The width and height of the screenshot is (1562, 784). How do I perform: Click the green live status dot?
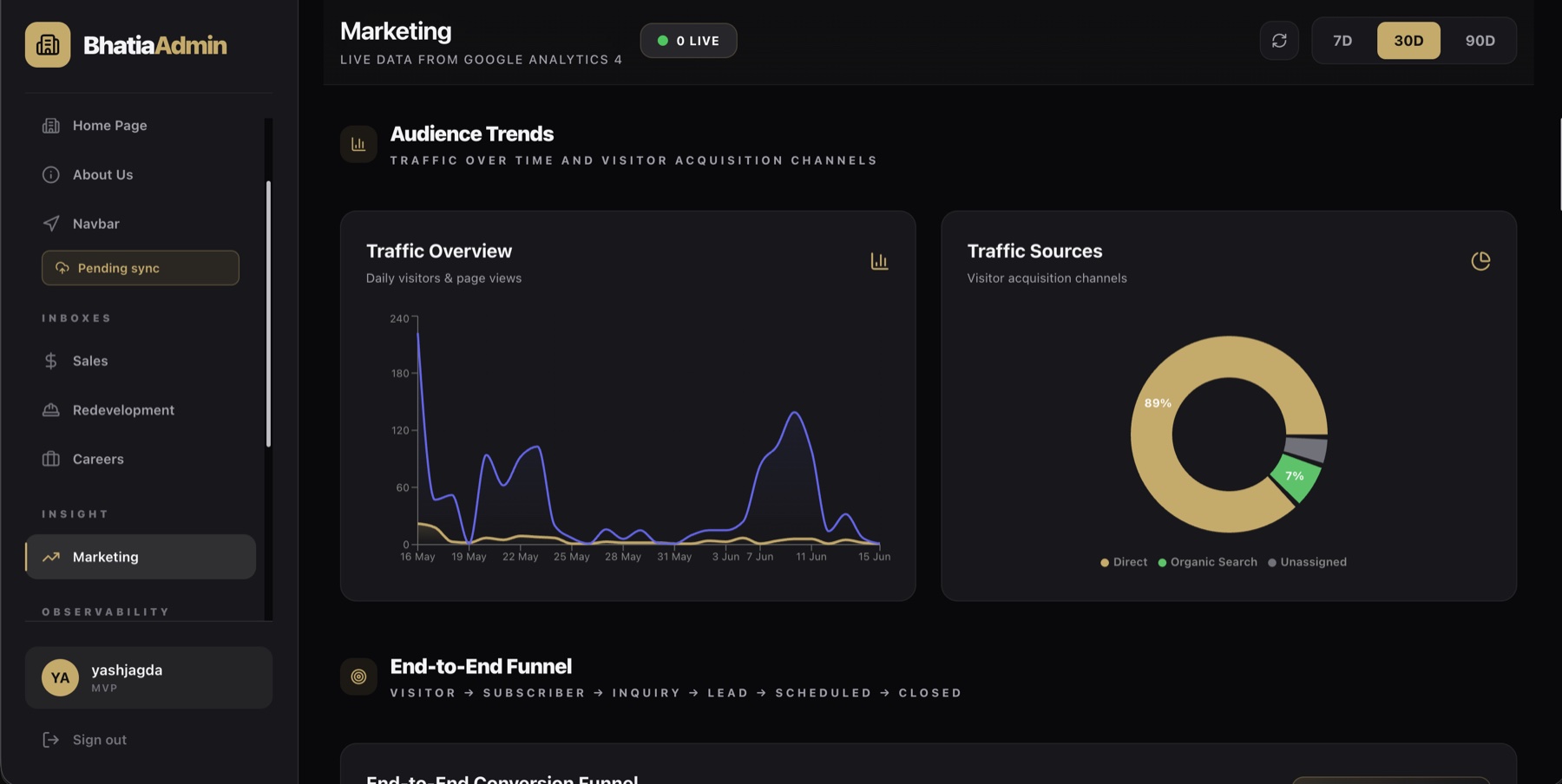click(x=663, y=41)
